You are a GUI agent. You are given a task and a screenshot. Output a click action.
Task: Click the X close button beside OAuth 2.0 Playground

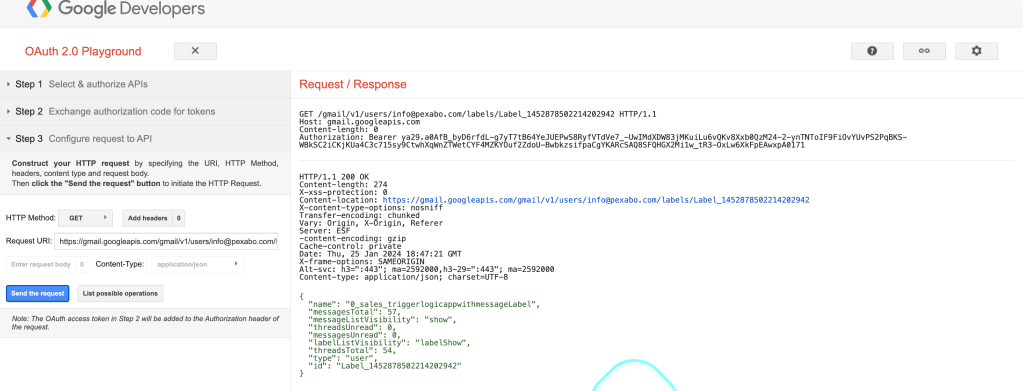[195, 51]
